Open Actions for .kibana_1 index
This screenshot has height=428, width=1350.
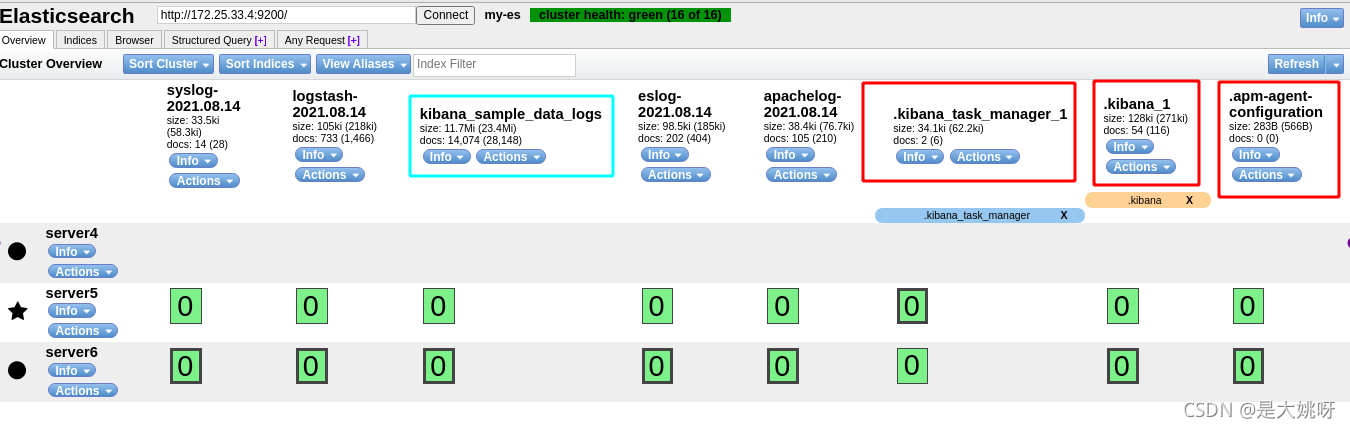(x=1141, y=167)
